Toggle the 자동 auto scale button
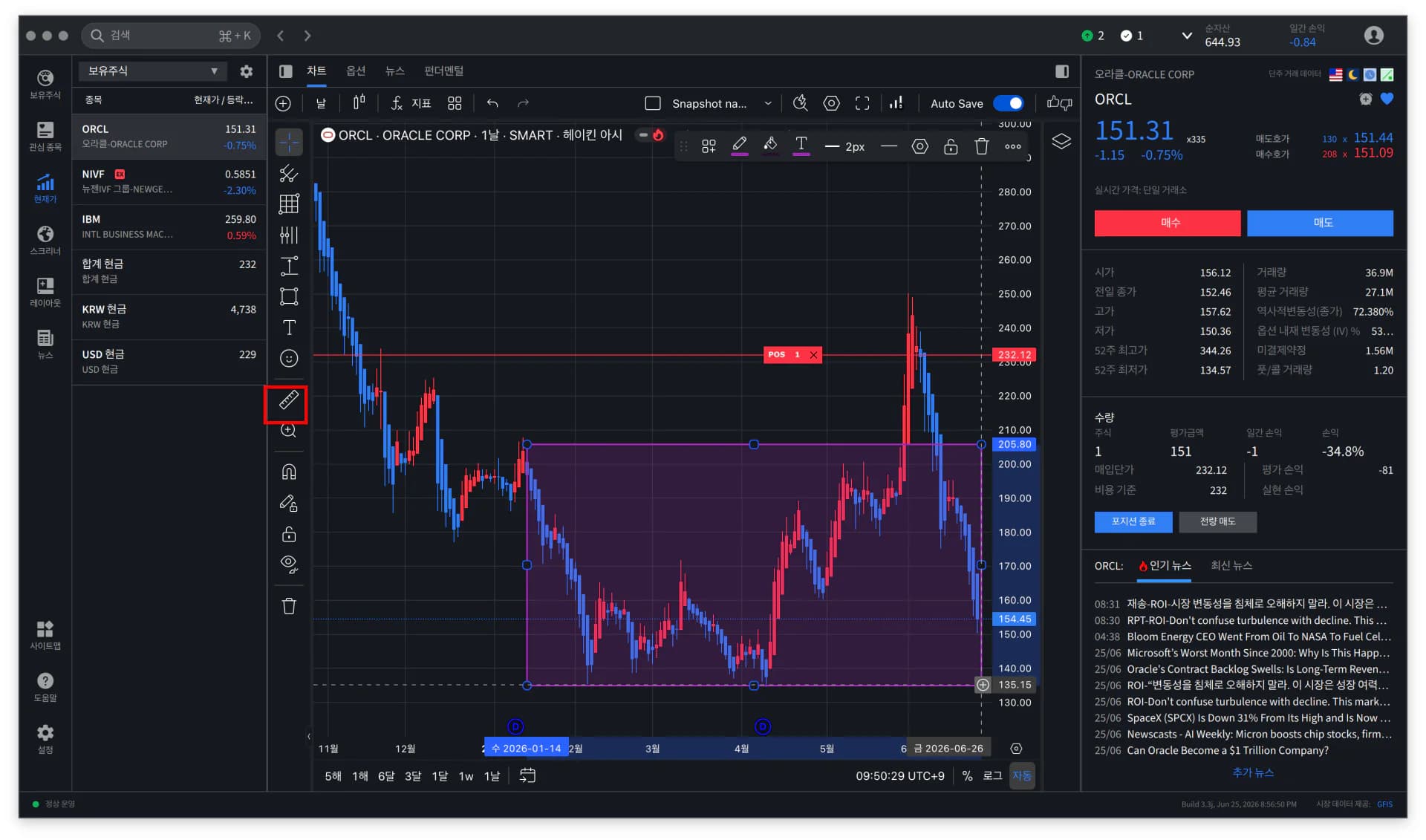This screenshot has width=1426, height=840. 1022,775
